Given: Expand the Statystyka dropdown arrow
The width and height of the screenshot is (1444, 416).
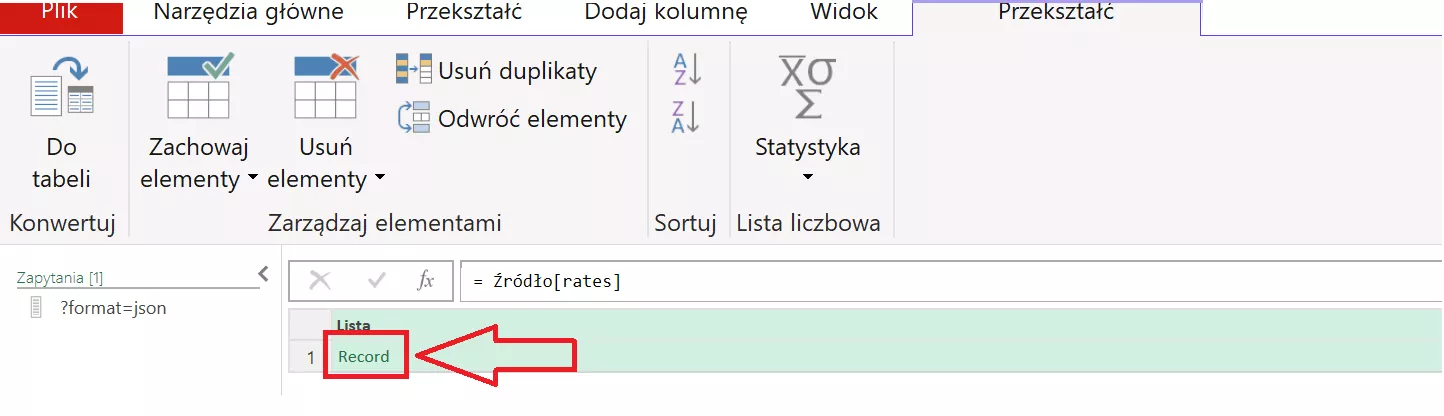Looking at the screenshot, I should click(x=808, y=177).
